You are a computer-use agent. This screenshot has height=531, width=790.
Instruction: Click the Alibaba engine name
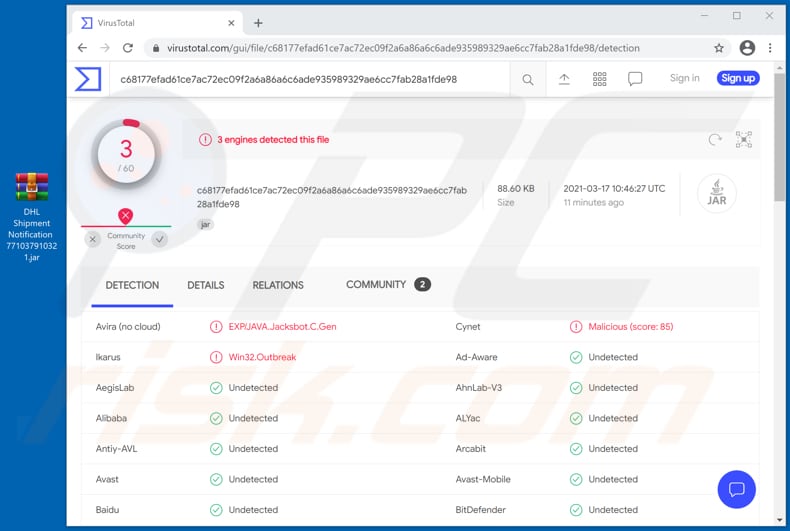point(111,418)
